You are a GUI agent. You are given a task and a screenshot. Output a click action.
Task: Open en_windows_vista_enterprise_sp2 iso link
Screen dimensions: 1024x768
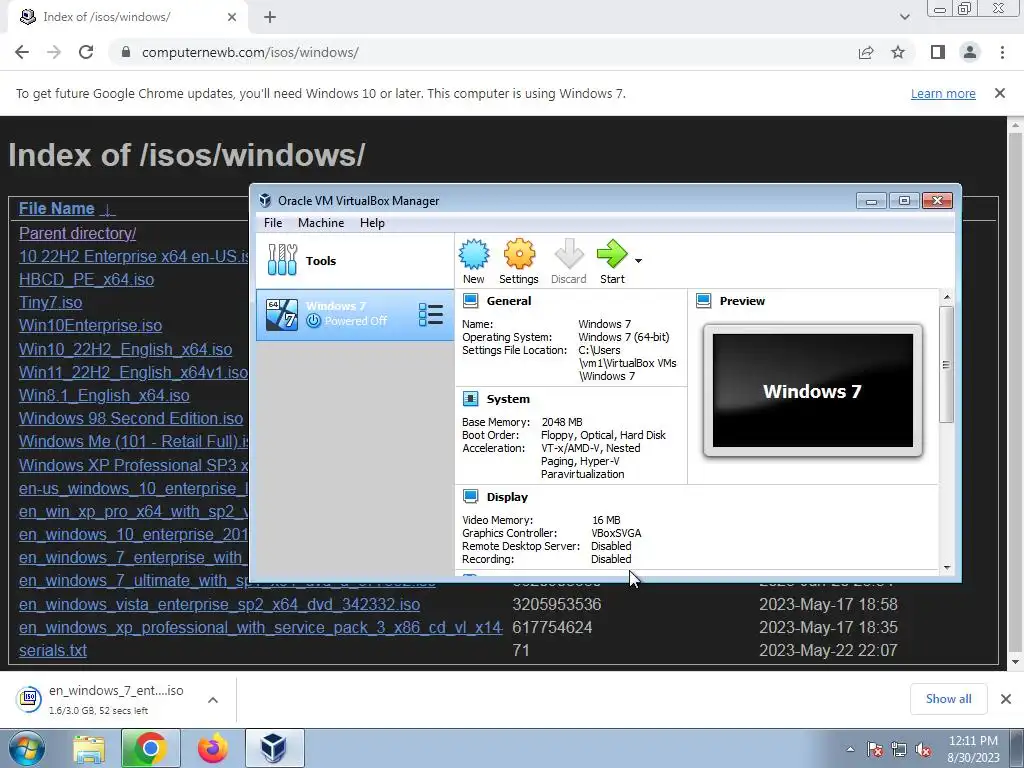click(x=219, y=604)
